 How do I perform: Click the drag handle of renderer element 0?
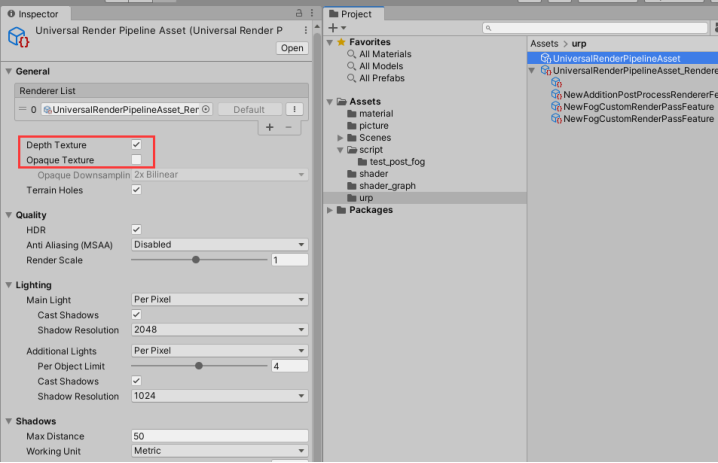[x=22, y=109]
